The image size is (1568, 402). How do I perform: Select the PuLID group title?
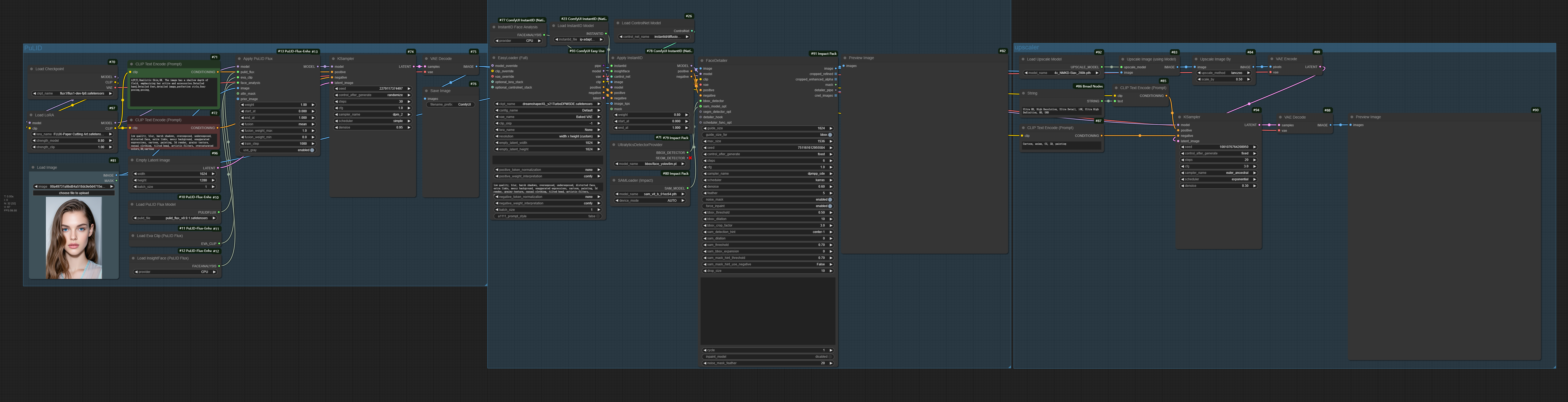33,48
